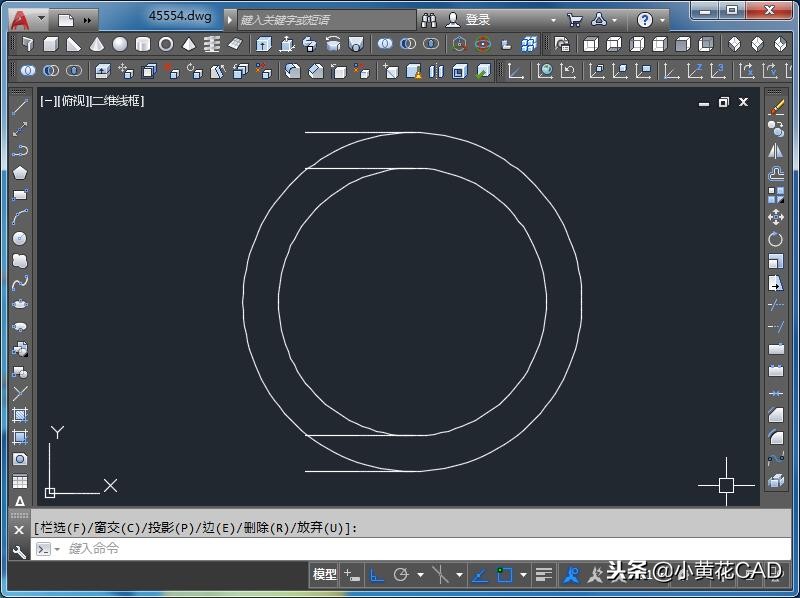Viewport: 800px width, 598px height.
Task: Click the Presspull tool icon
Action: (x=287, y=44)
